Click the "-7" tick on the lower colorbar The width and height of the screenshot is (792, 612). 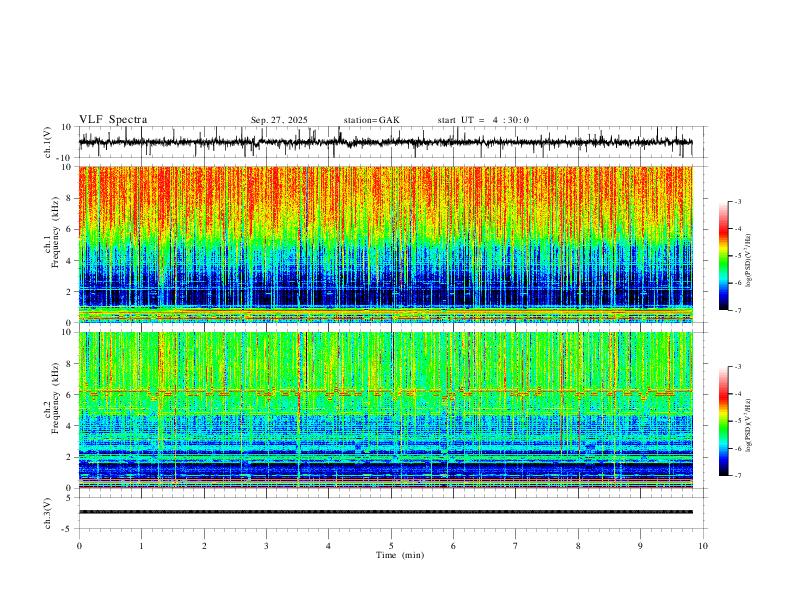click(737, 476)
